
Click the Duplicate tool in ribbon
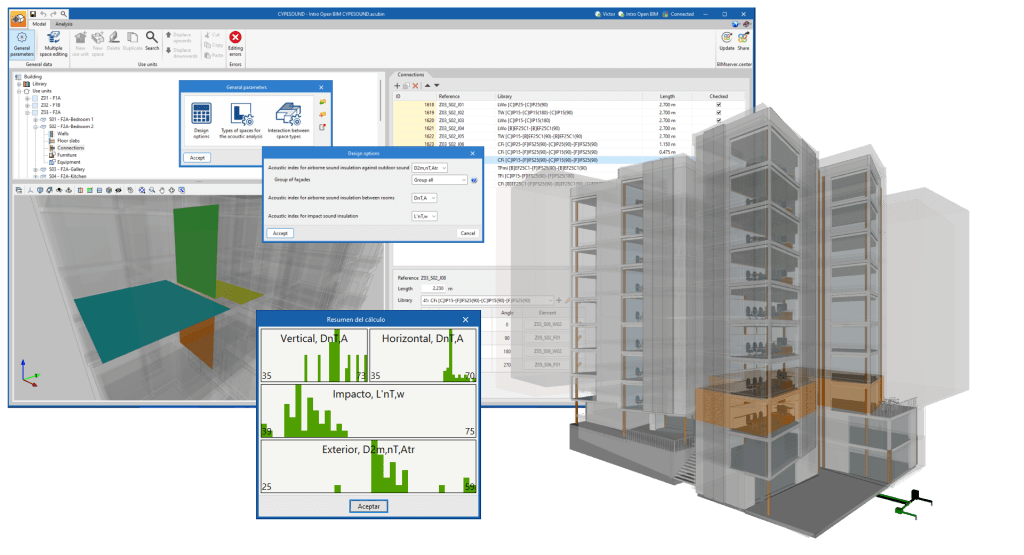point(132,40)
